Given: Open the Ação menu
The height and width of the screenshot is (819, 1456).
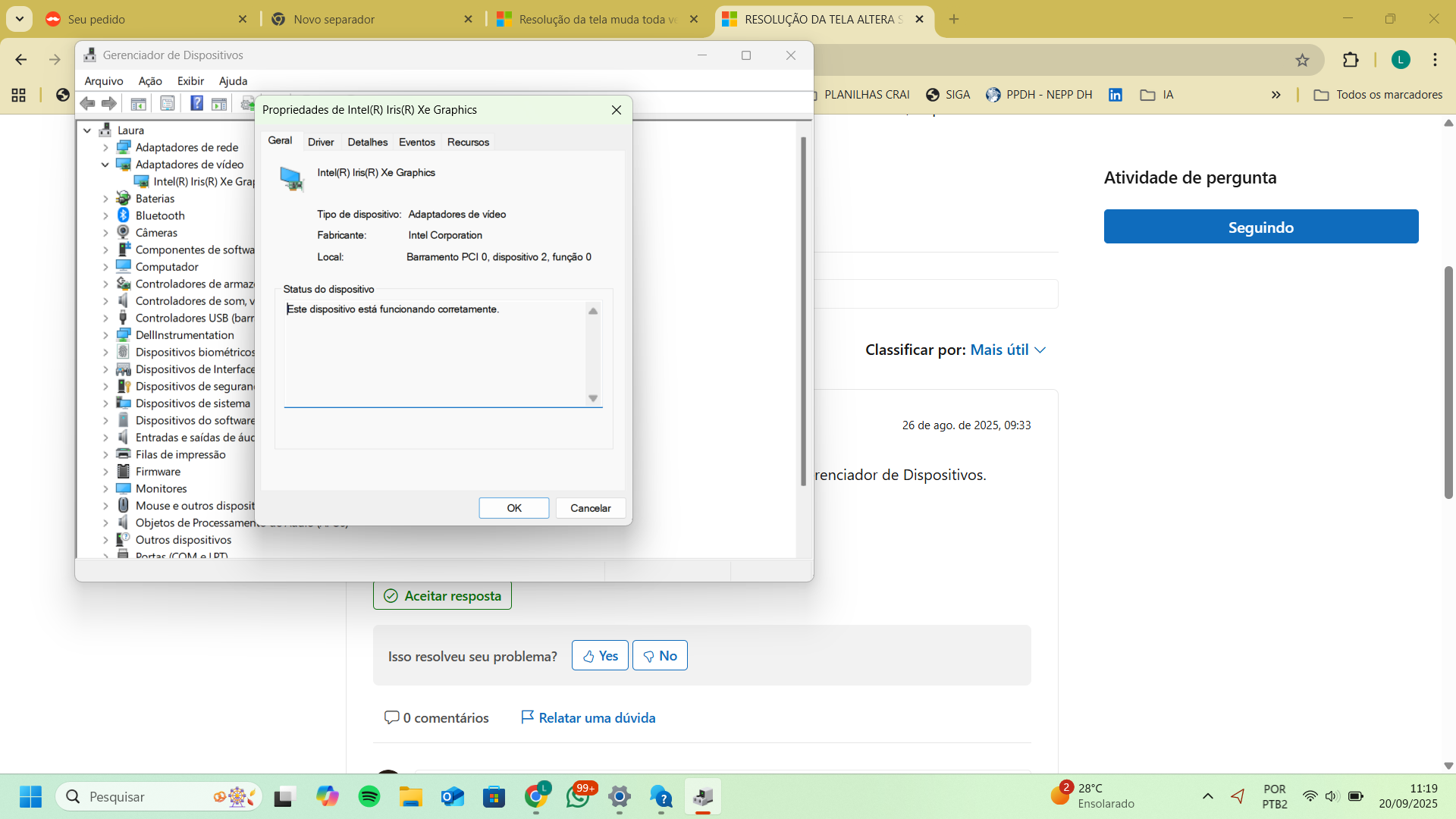Looking at the screenshot, I should 150,81.
